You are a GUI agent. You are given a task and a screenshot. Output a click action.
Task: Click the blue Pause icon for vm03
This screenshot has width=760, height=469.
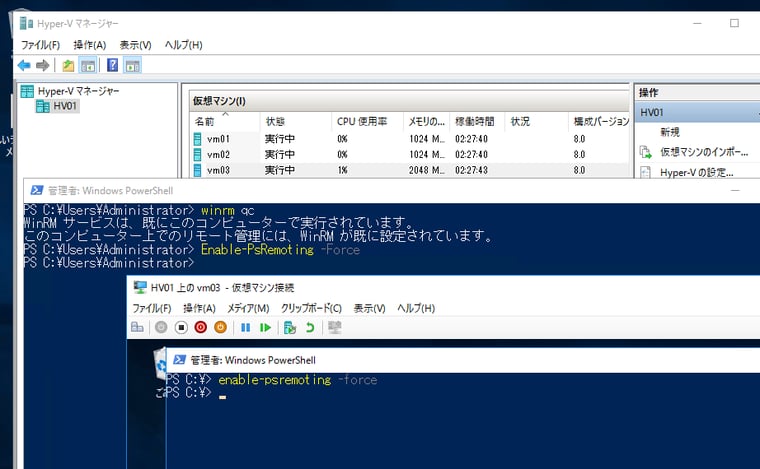pyautogui.click(x=246, y=328)
